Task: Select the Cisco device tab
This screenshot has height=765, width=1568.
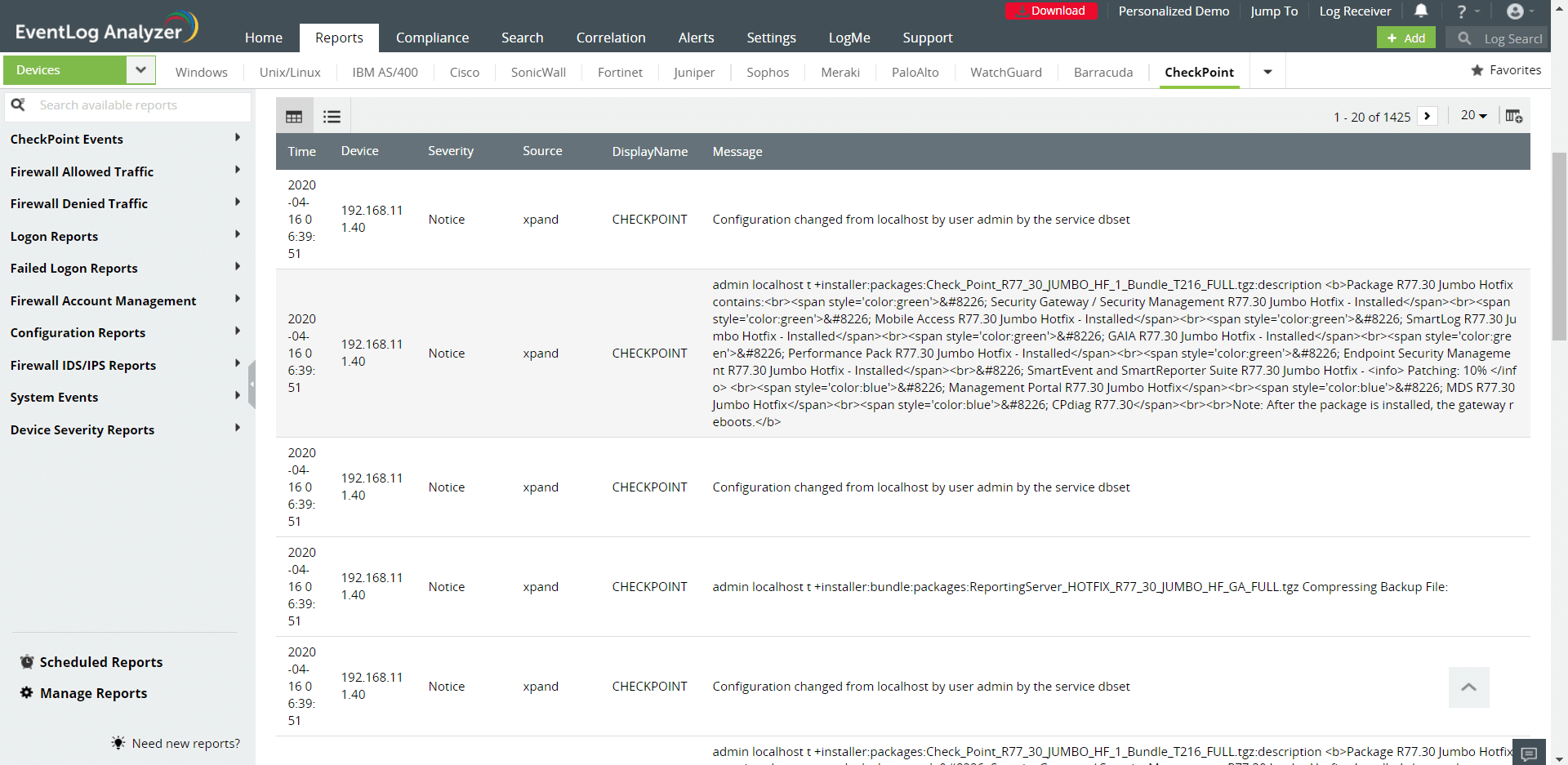Action: click(465, 72)
